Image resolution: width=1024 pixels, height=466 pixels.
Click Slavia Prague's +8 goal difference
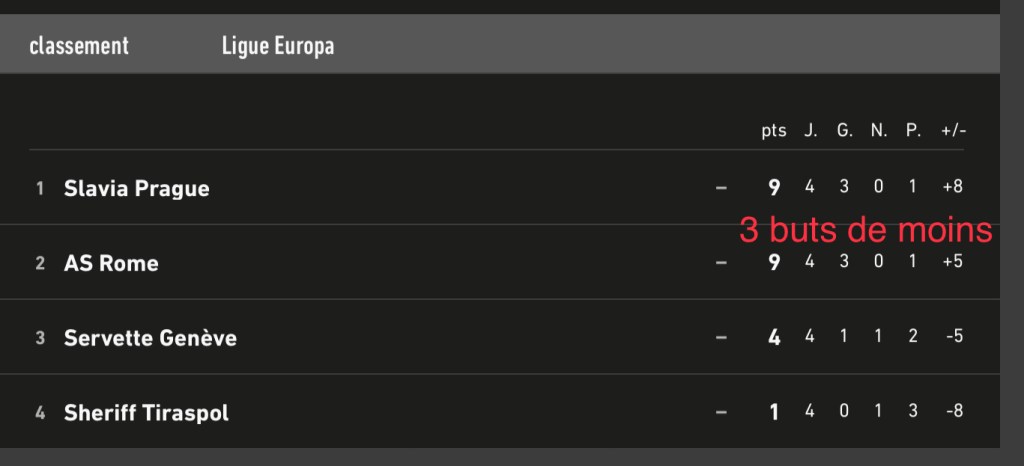tap(952, 187)
